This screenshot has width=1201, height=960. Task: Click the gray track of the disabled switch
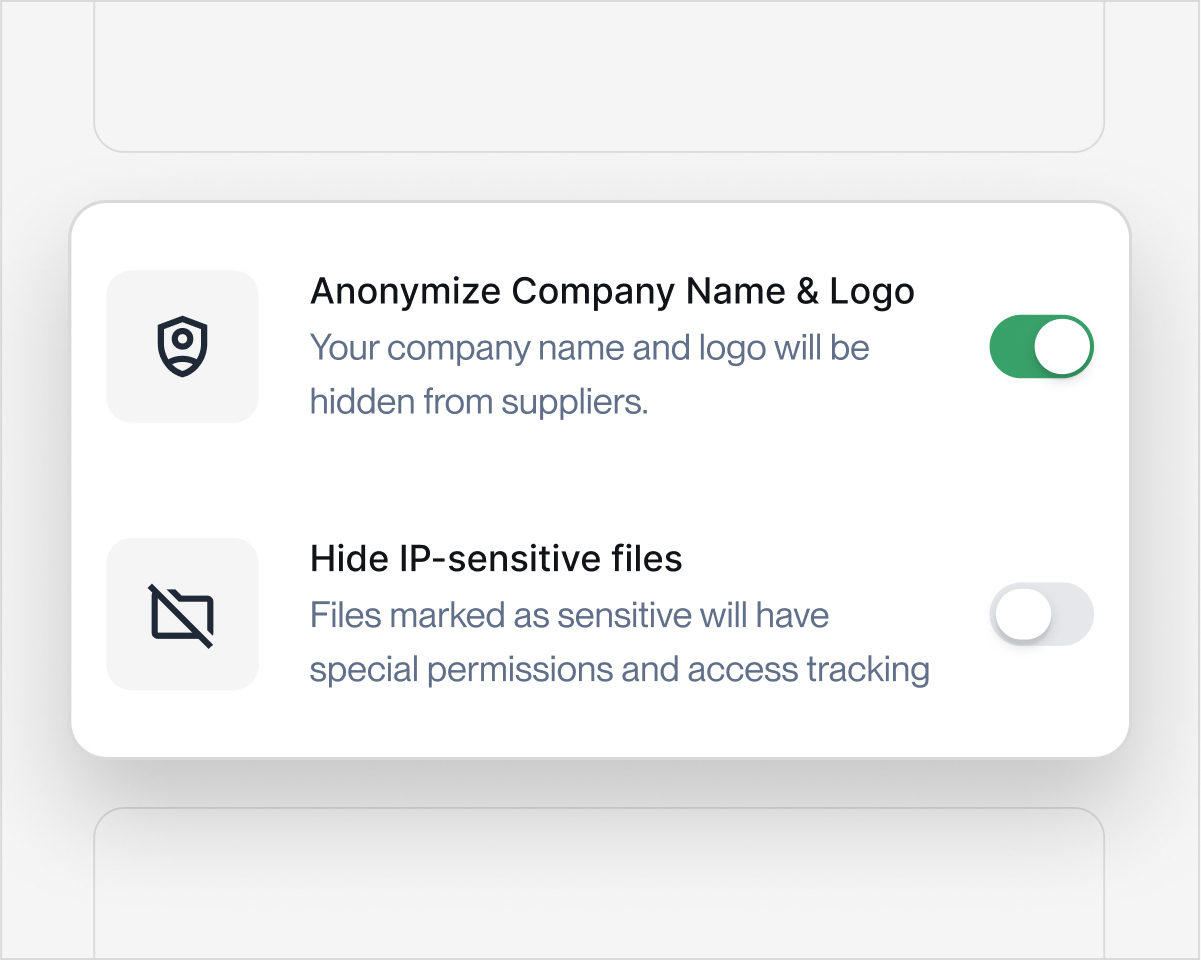pos(1072,614)
